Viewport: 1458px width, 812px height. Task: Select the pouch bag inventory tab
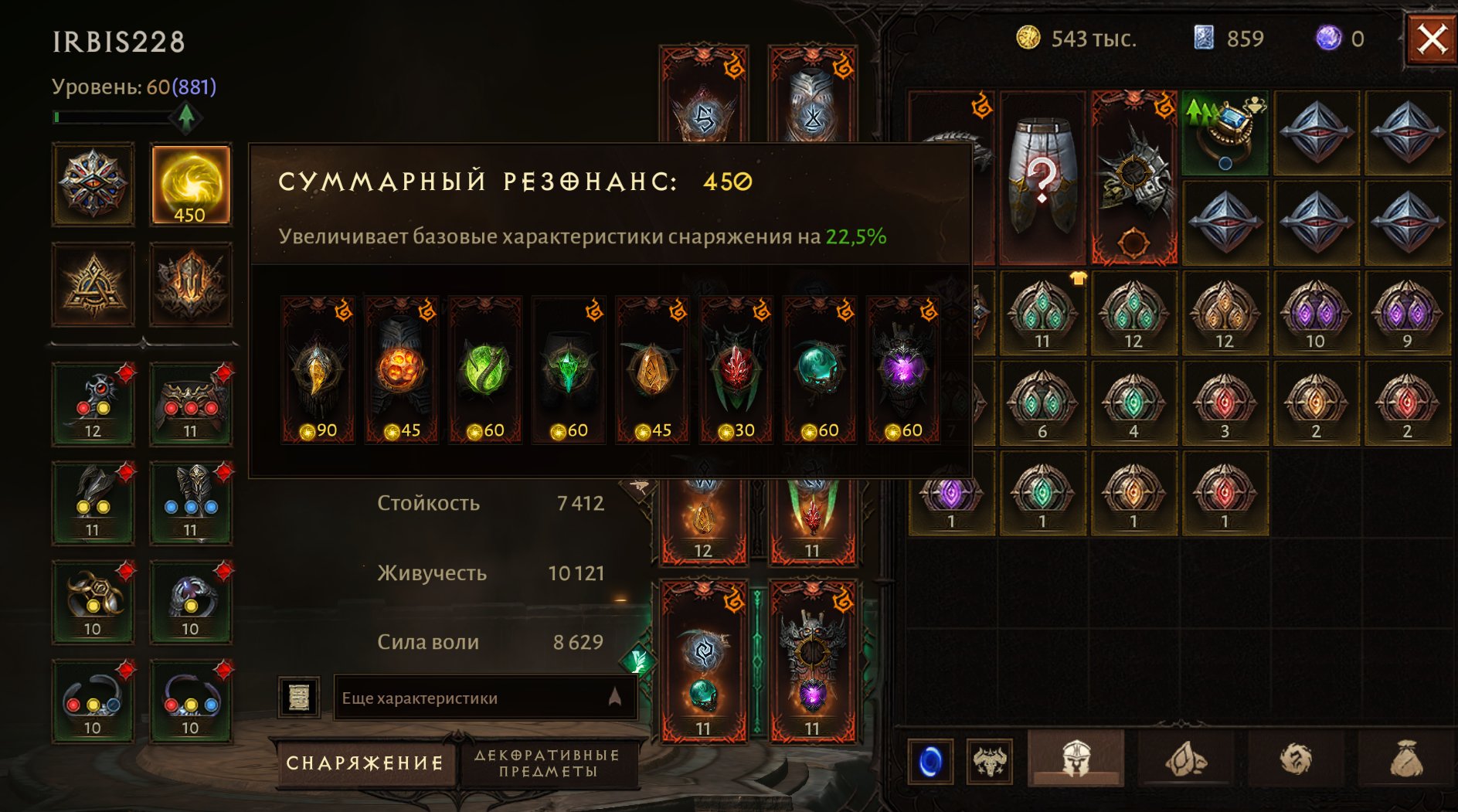pos(1406,760)
